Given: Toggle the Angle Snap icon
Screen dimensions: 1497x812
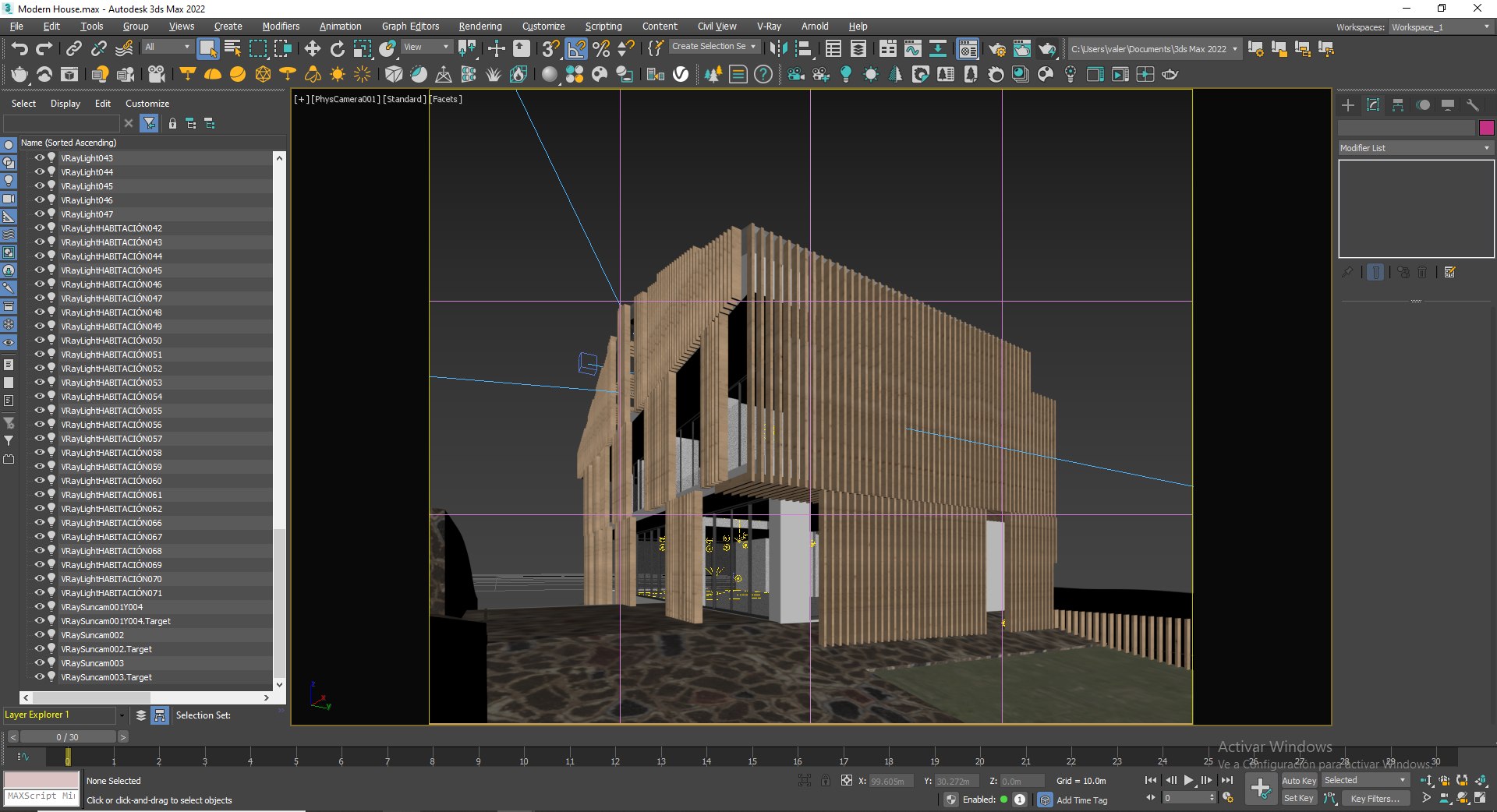Looking at the screenshot, I should 576,48.
